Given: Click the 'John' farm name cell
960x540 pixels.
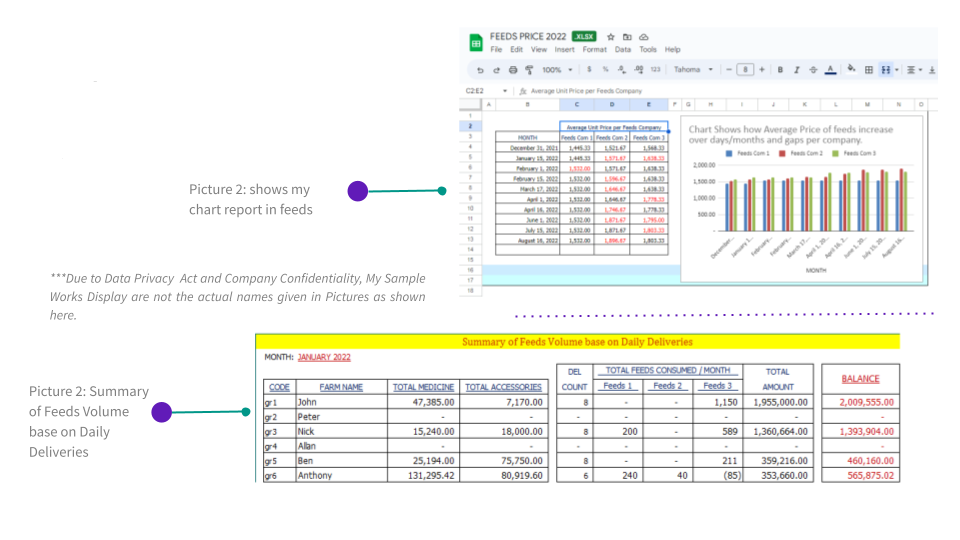Looking at the screenshot, I should pyautogui.click(x=342, y=402).
